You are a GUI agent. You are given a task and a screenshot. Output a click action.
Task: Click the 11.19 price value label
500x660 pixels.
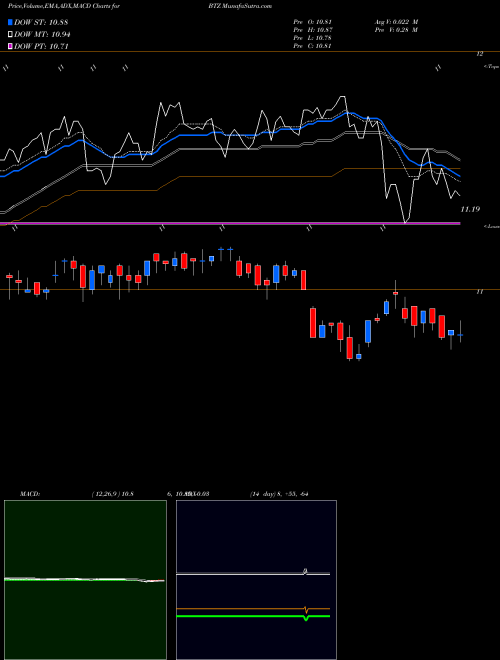click(470, 209)
